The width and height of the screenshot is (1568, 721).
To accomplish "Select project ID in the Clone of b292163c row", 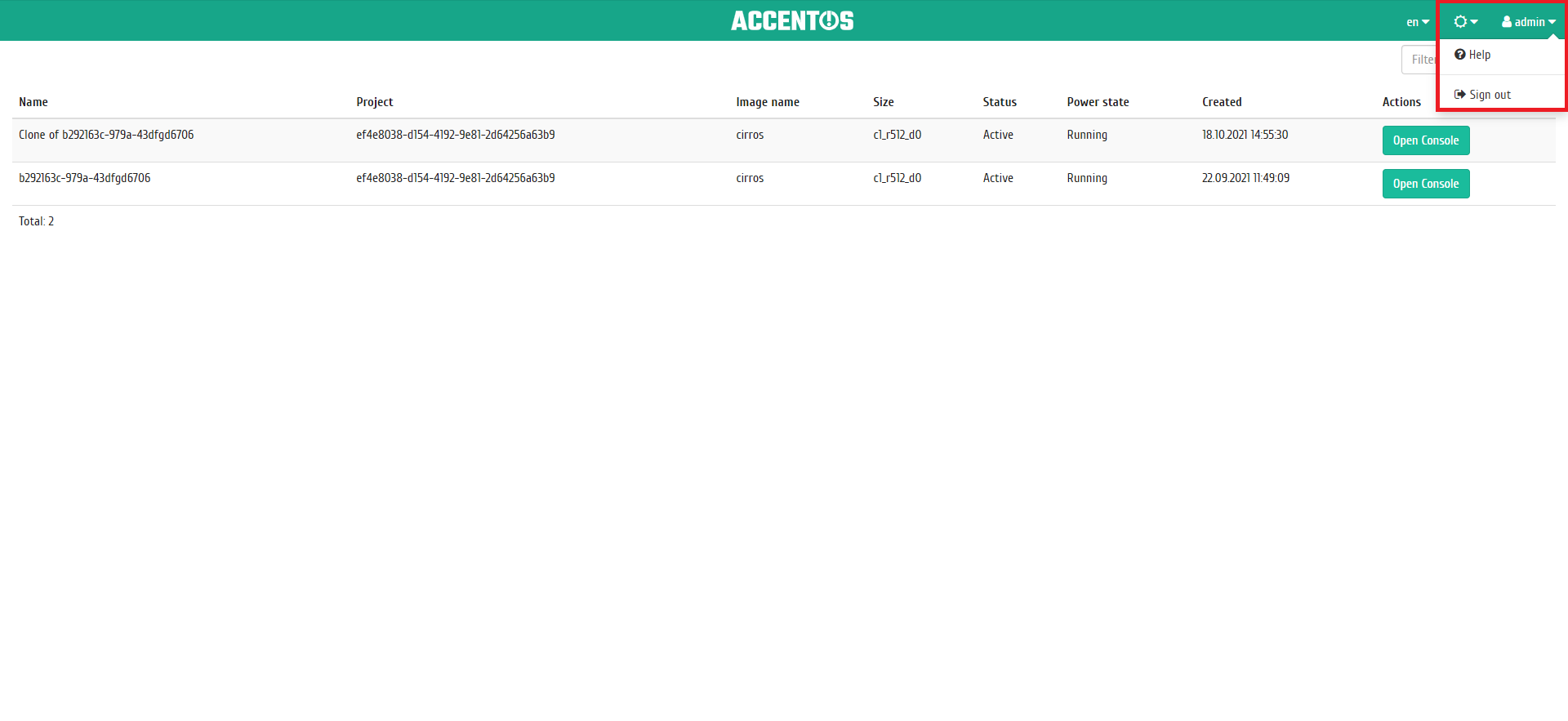I will 456,135.
